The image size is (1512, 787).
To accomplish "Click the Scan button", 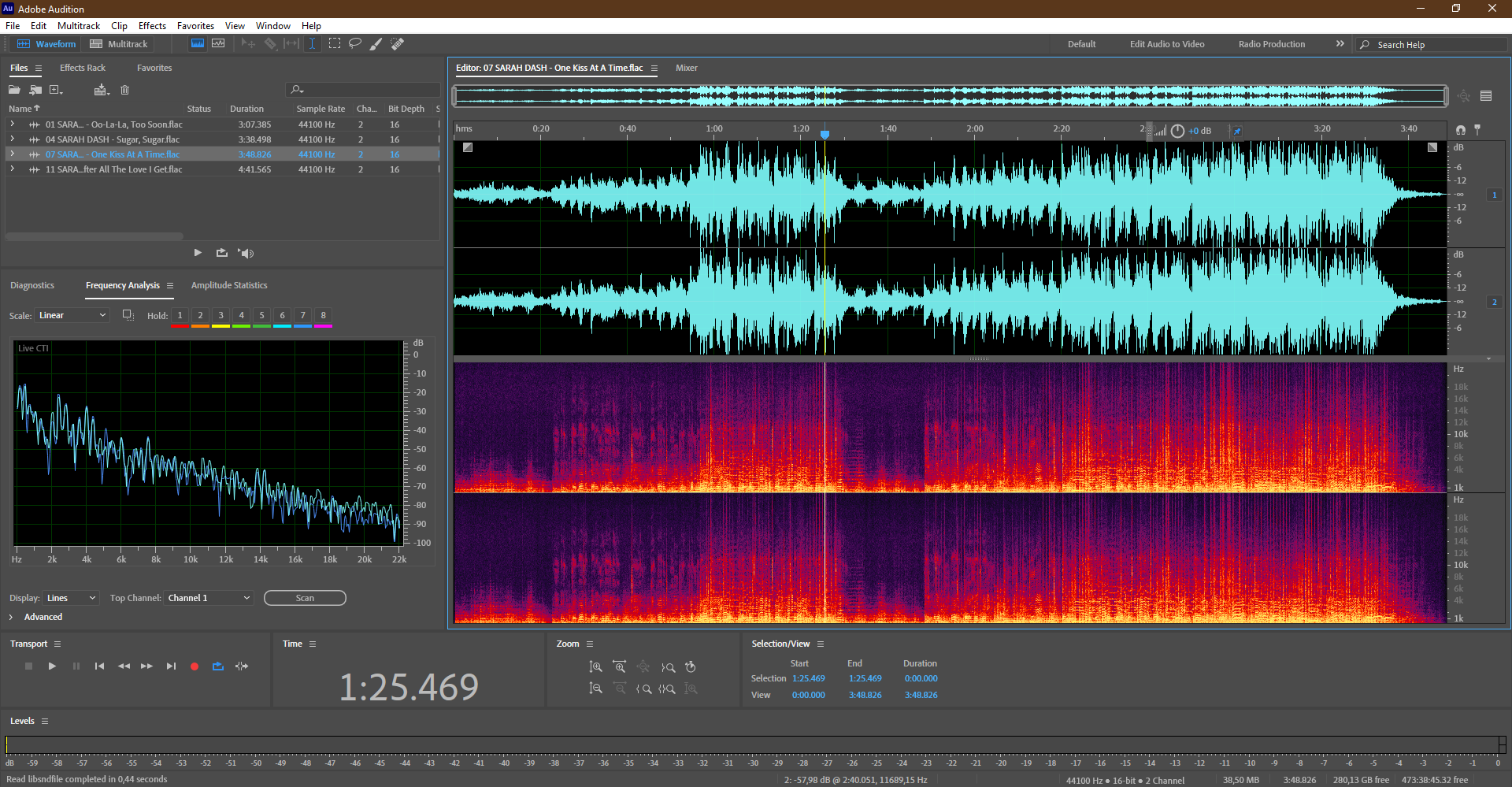I will coord(305,598).
